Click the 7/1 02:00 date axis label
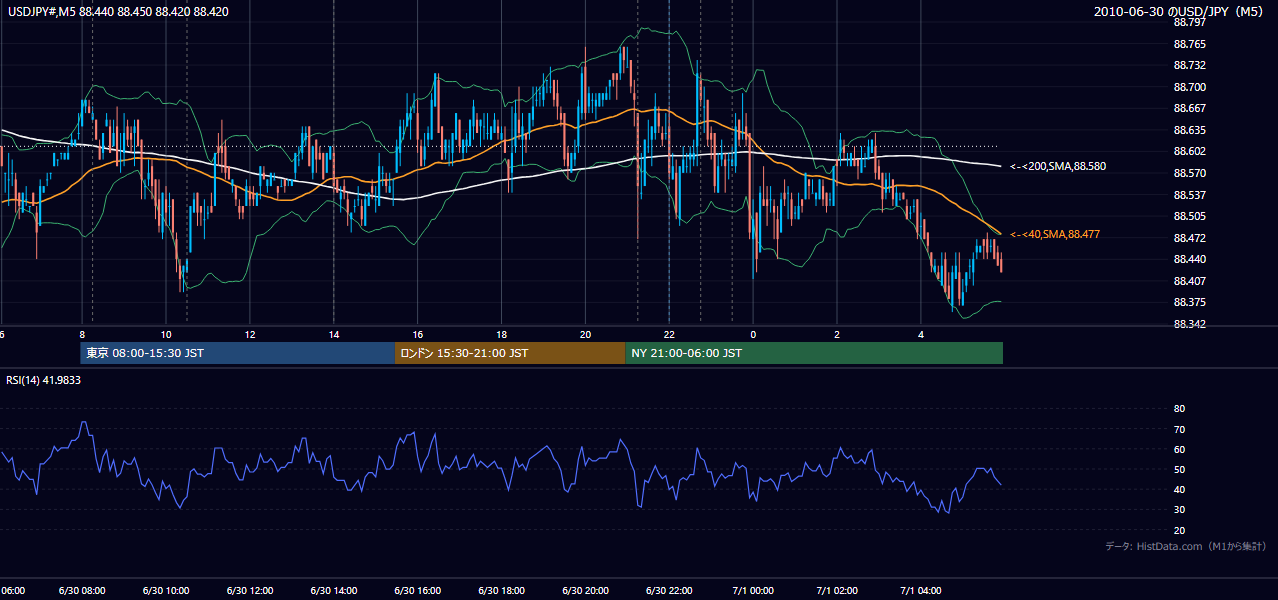This screenshot has height=600, width=1278. (837, 591)
